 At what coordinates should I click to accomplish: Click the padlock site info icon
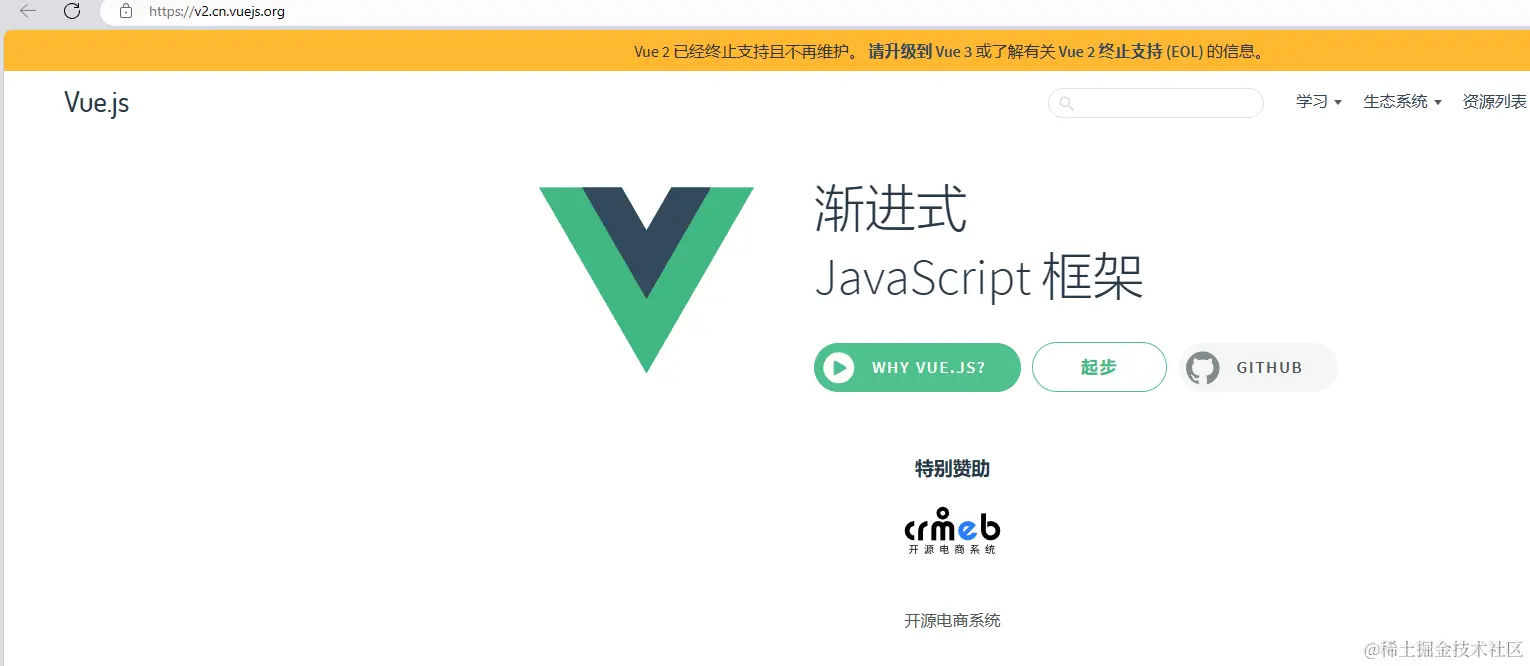pos(125,11)
